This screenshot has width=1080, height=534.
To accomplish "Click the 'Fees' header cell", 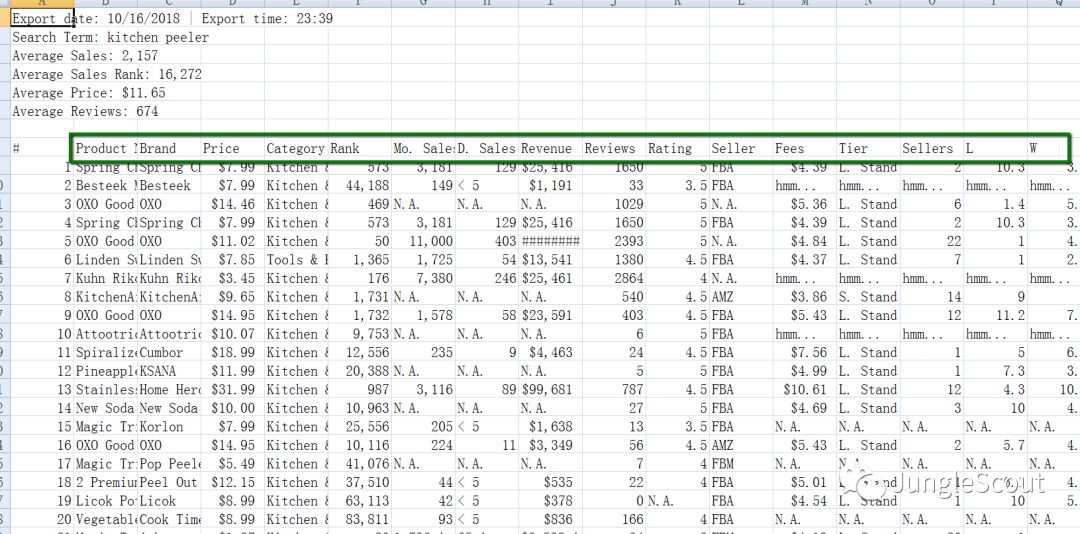I will coord(804,148).
